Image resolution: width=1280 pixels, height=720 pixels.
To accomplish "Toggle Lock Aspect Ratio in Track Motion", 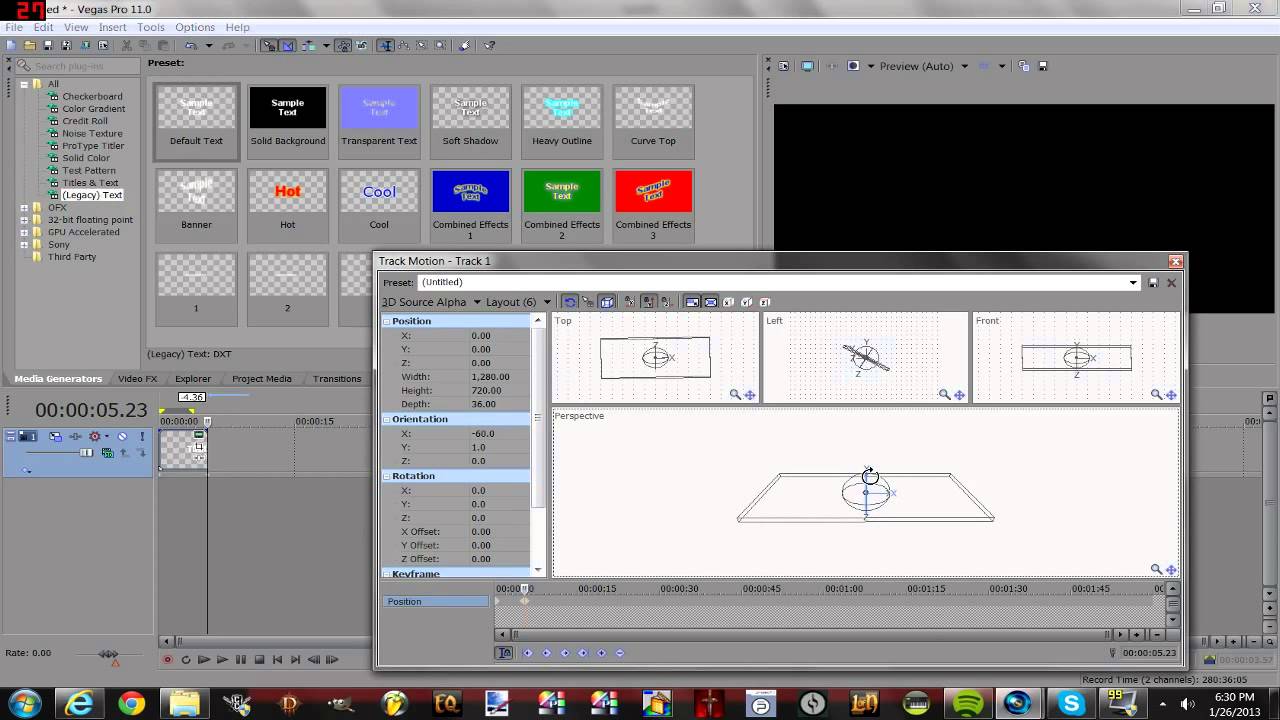I will [691, 302].
